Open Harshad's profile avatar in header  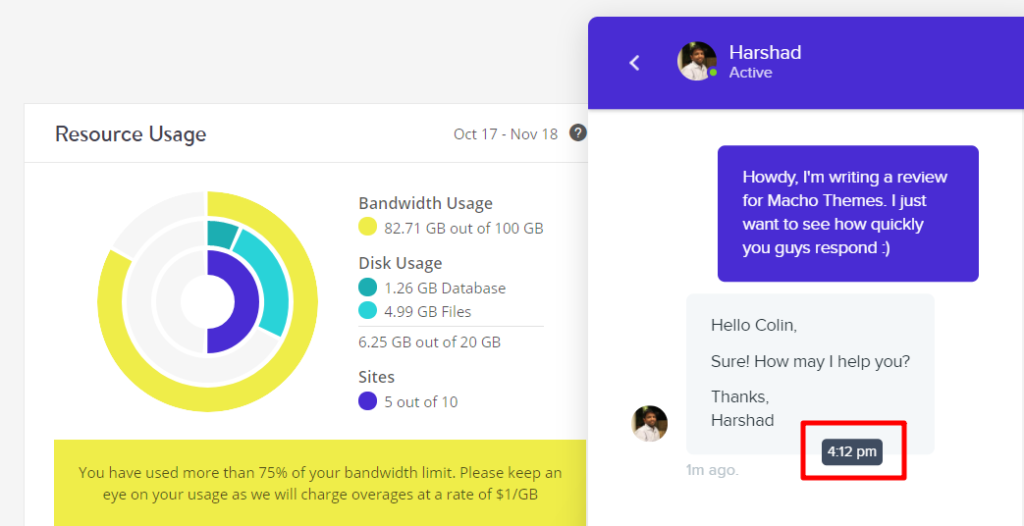697,61
